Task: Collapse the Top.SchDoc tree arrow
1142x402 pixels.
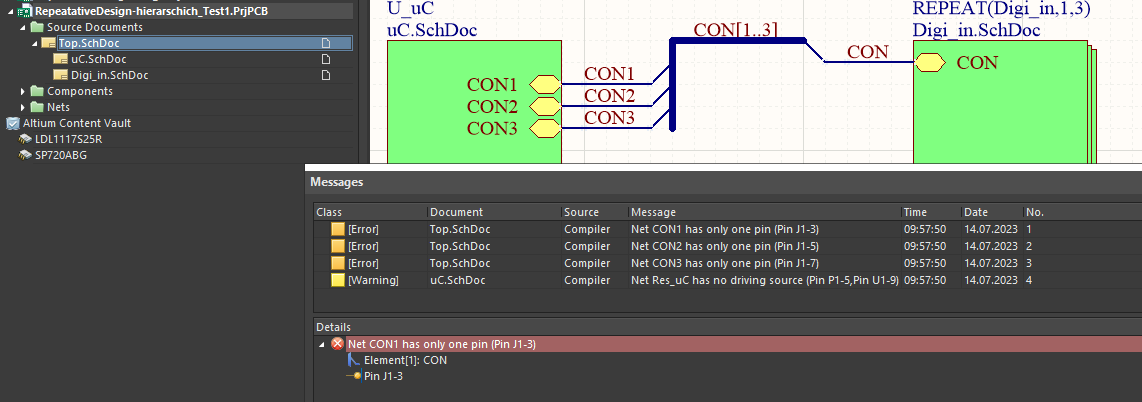Action: pos(34,44)
